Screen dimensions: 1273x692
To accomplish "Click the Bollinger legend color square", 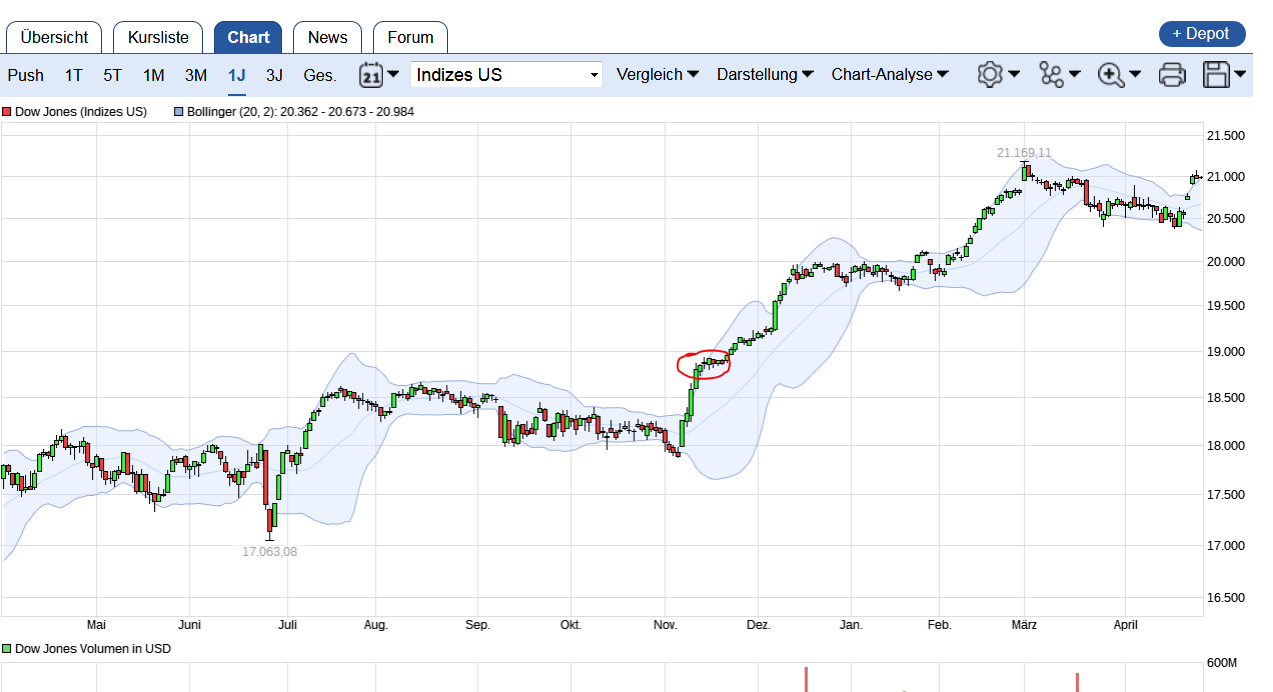I will click(x=179, y=112).
